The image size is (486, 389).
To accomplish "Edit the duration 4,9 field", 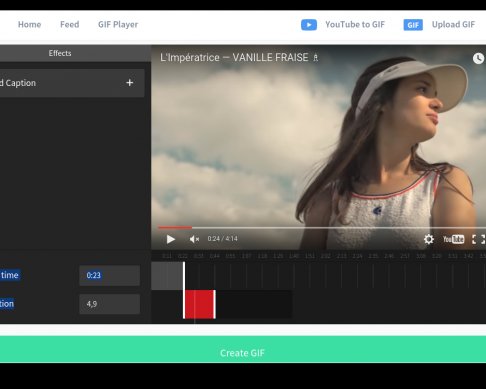I will (109, 304).
